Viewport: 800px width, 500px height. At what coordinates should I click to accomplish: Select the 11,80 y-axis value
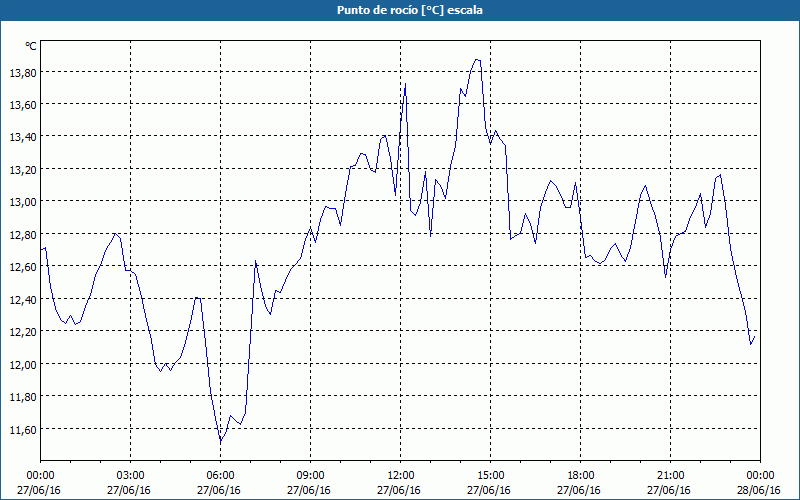[23, 397]
